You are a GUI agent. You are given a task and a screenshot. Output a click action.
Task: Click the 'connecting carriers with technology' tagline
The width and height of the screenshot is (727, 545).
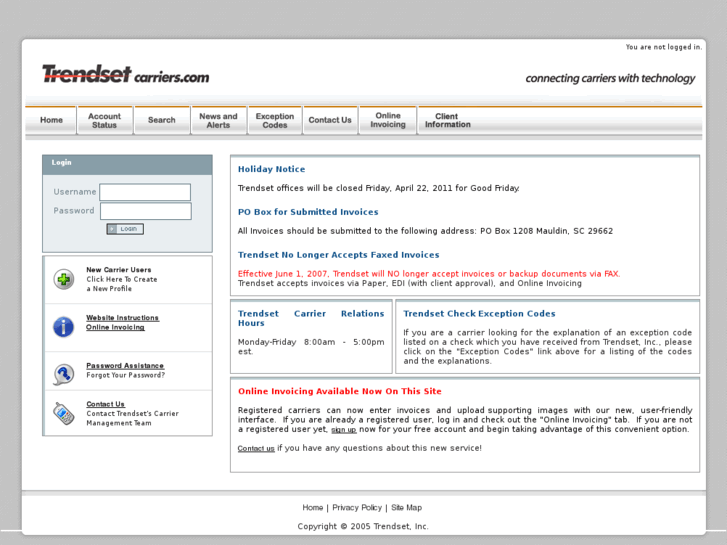(x=610, y=78)
